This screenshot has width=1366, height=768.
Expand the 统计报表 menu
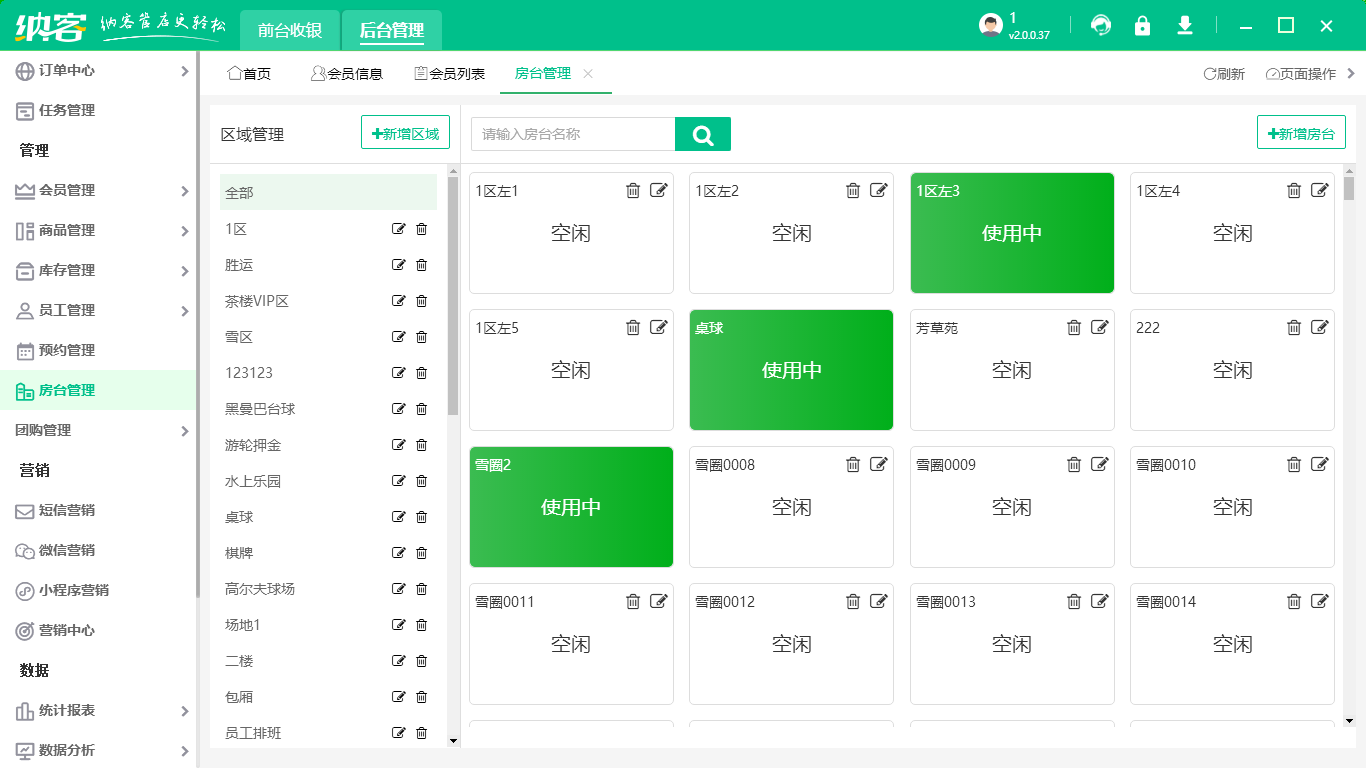[x=184, y=711]
